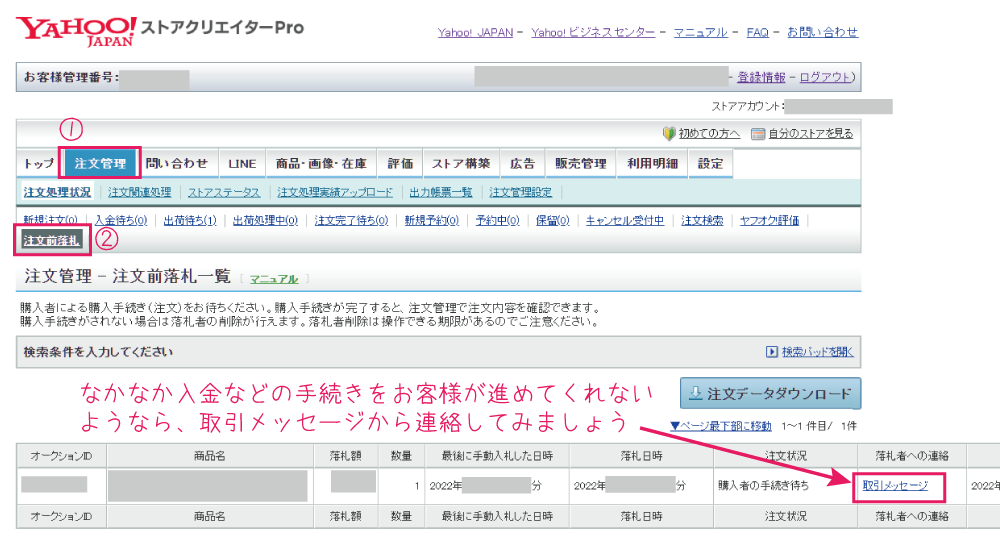Jump via ▼ページ最下部に移動 link
The image size is (1000, 540).
click(x=721, y=425)
